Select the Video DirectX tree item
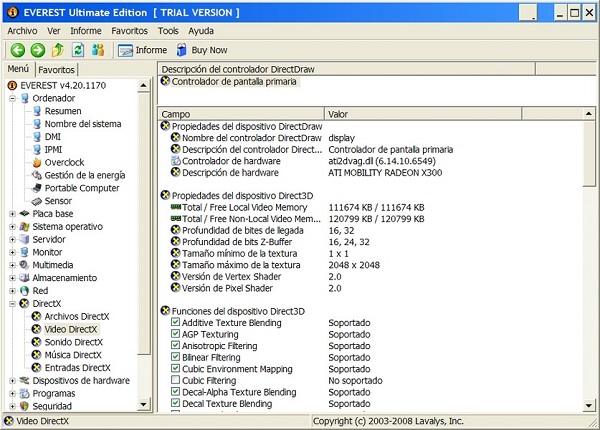Image resolution: width=600 pixels, height=430 pixels. pos(71,329)
